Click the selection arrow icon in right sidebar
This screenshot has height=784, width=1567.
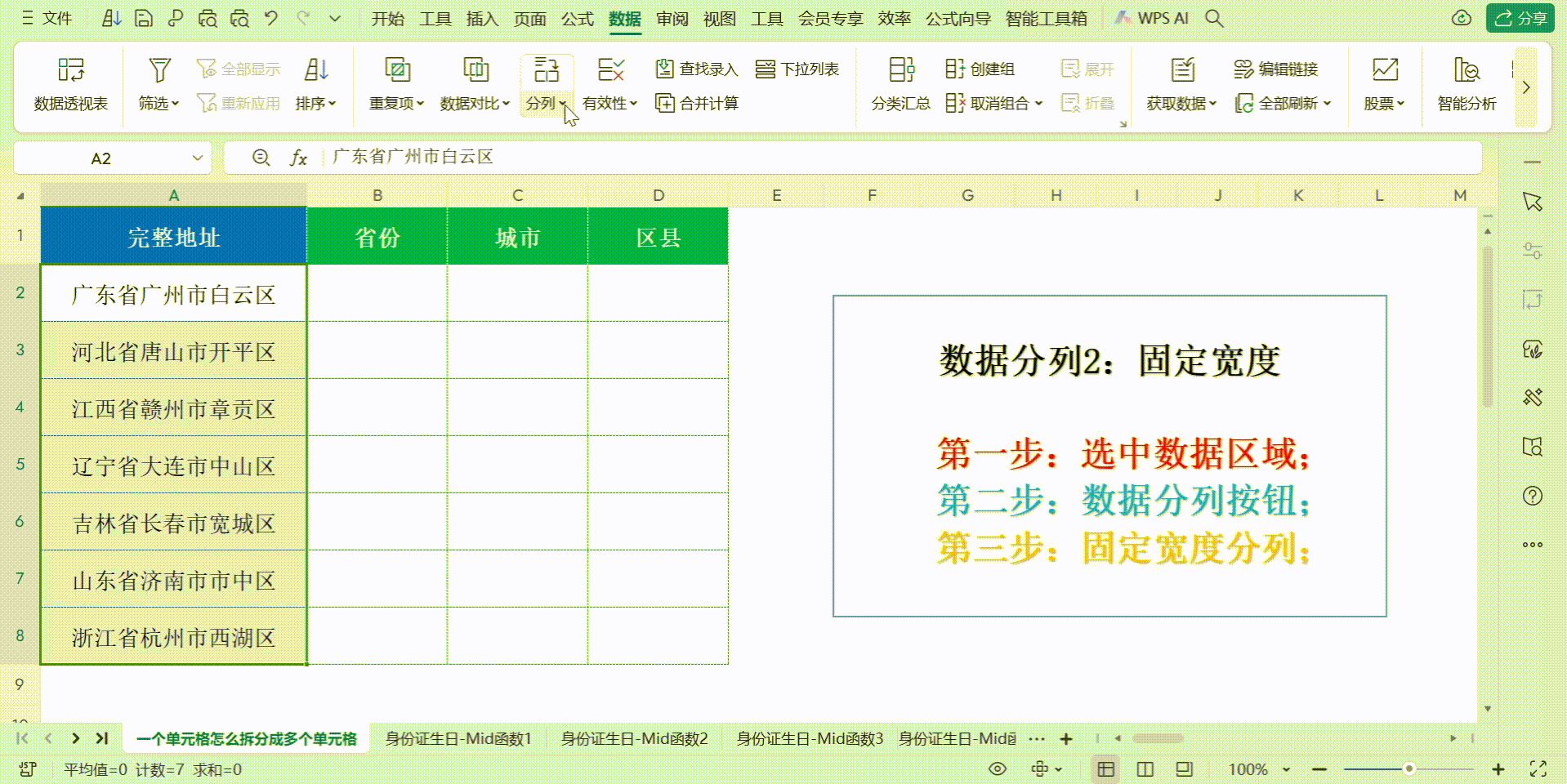[x=1533, y=203]
